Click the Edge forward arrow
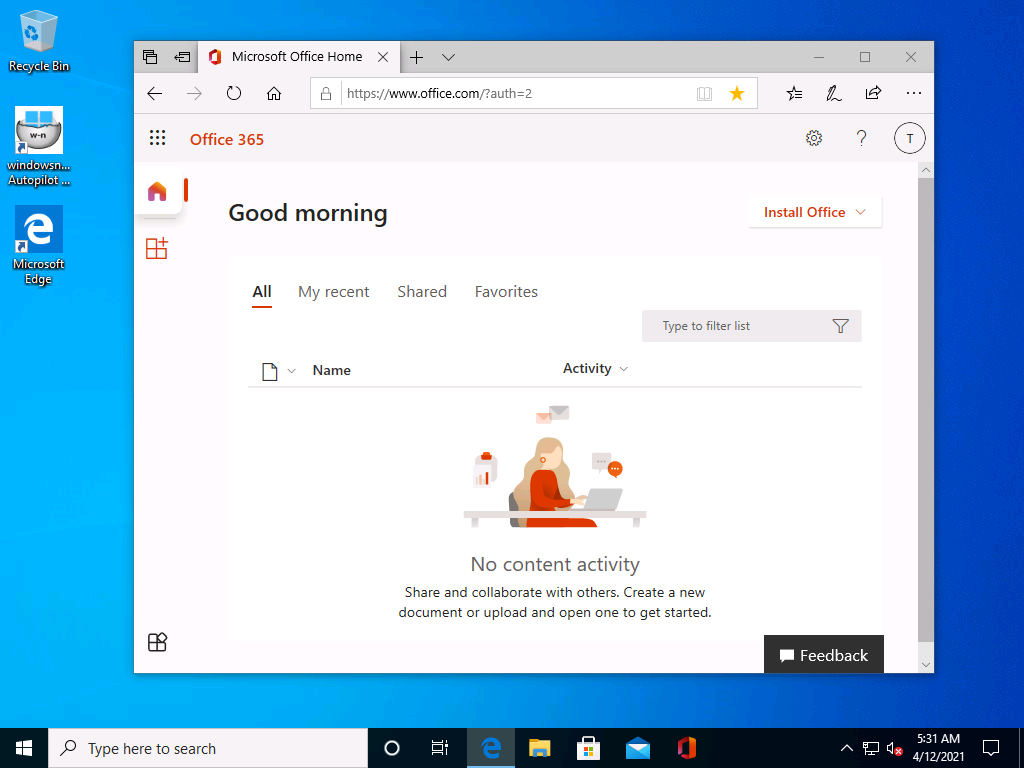 [x=194, y=93]
